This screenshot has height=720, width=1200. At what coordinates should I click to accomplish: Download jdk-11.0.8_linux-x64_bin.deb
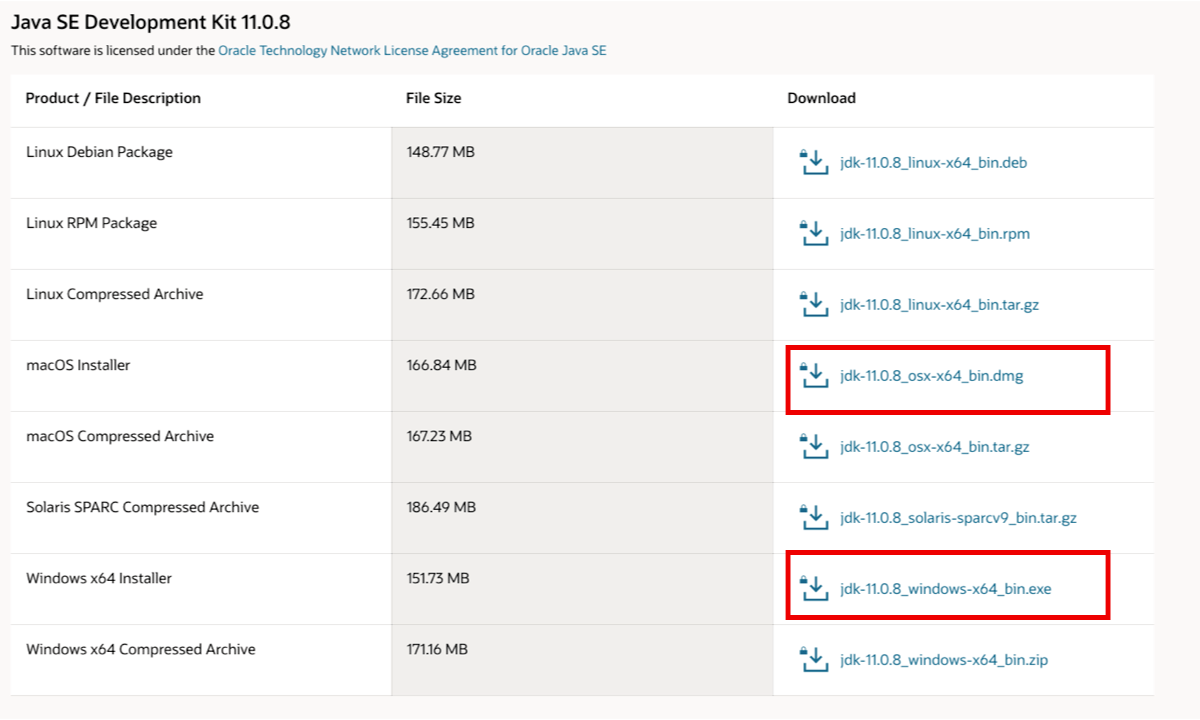[934, 163]
